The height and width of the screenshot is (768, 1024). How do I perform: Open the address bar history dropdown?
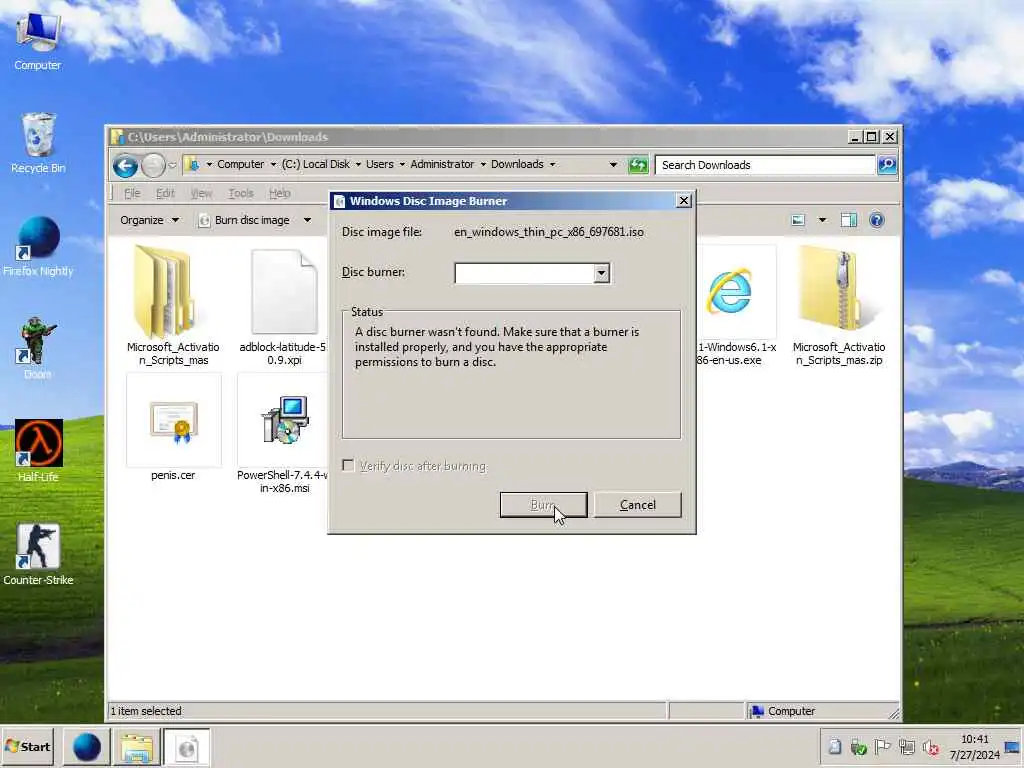click(x=613, y=165)
